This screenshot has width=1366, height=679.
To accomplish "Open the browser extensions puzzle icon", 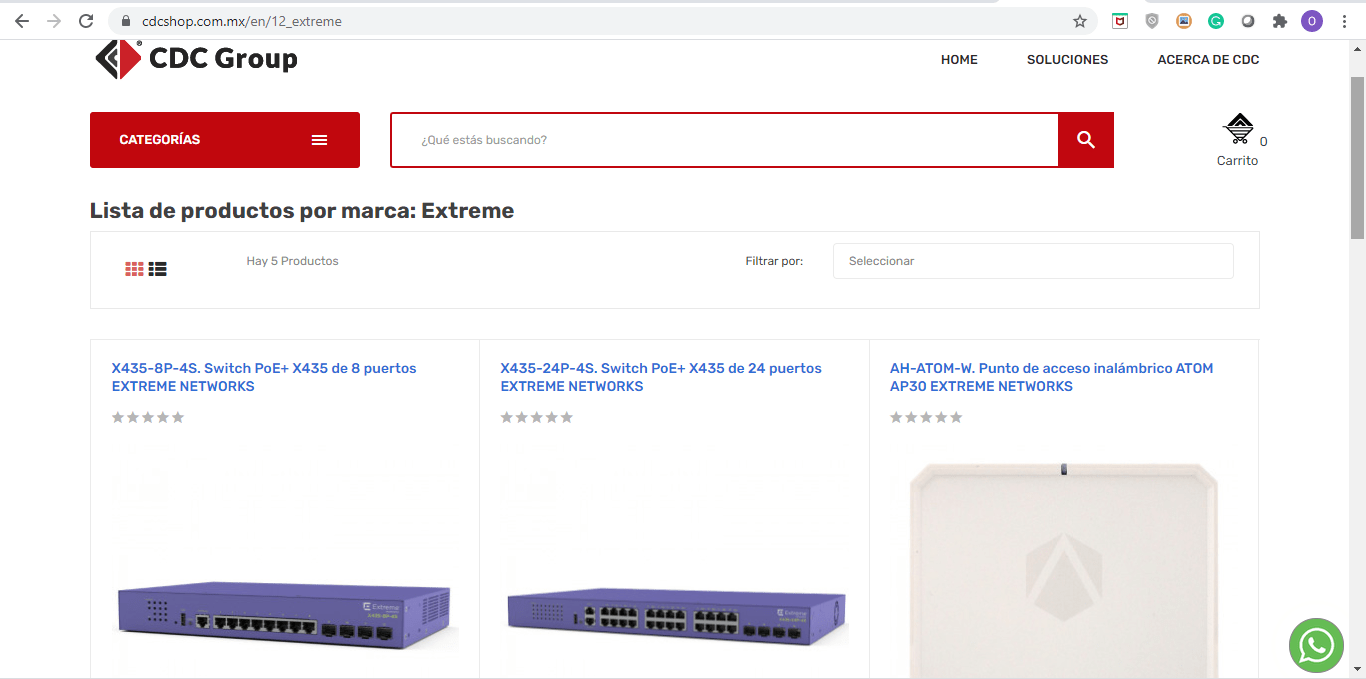I will click(1279, 21).
